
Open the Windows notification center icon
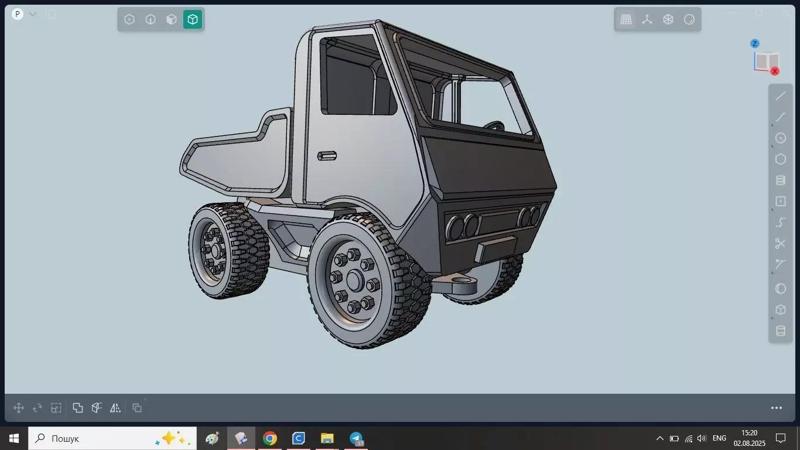pyautogui.click(x=781, y=438)
